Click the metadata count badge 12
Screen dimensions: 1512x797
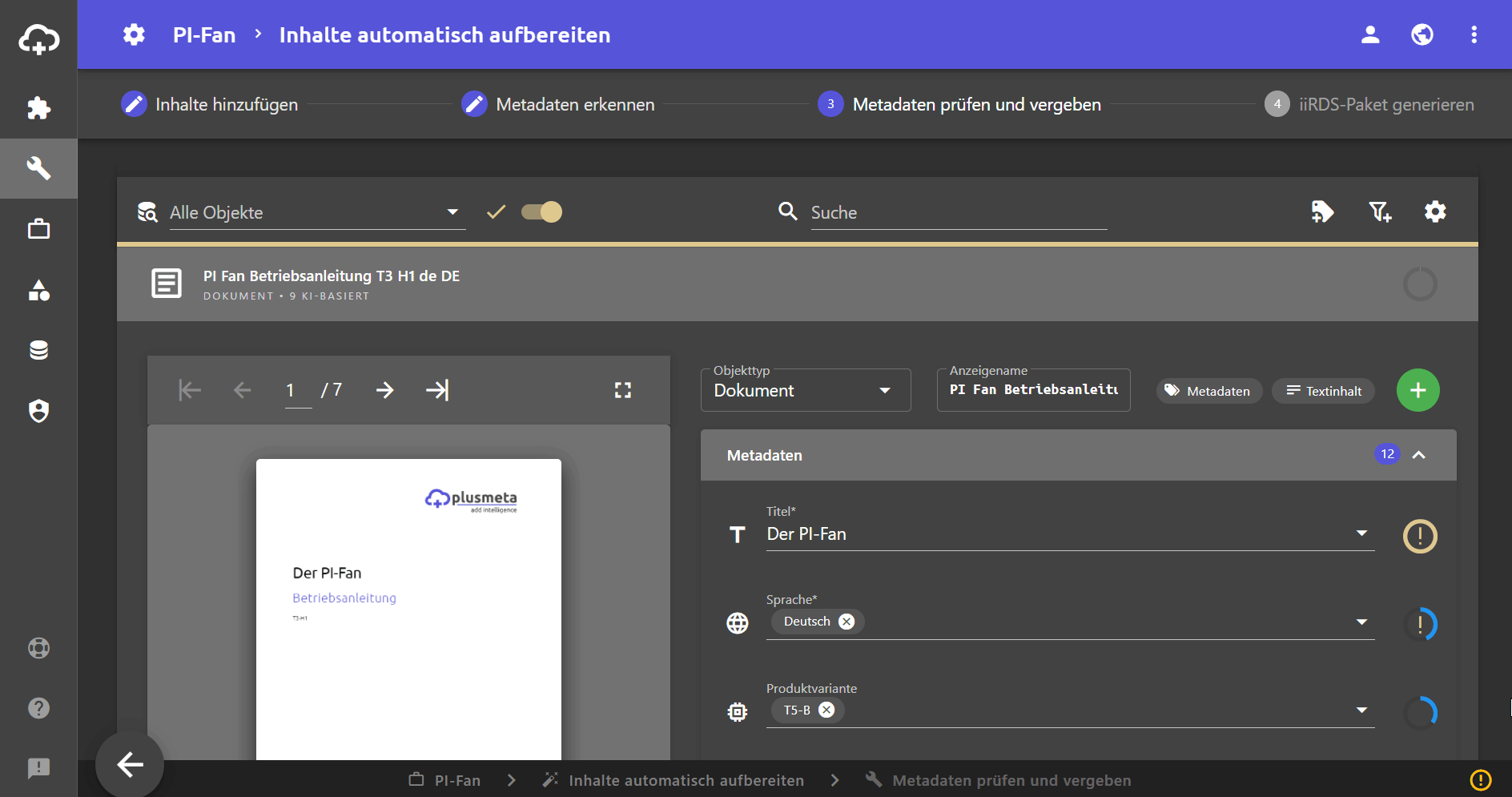coord(1387,454)
